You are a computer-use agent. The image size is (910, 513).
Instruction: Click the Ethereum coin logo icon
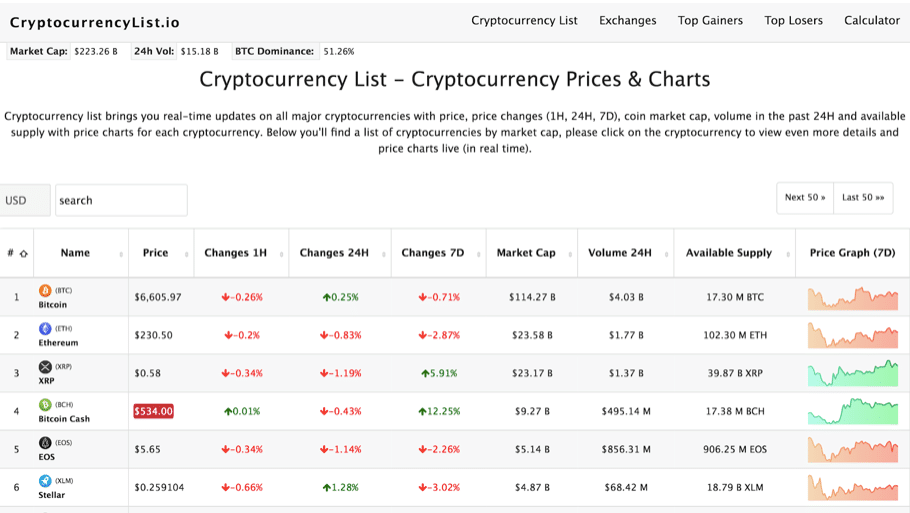(x=45, y=328)
